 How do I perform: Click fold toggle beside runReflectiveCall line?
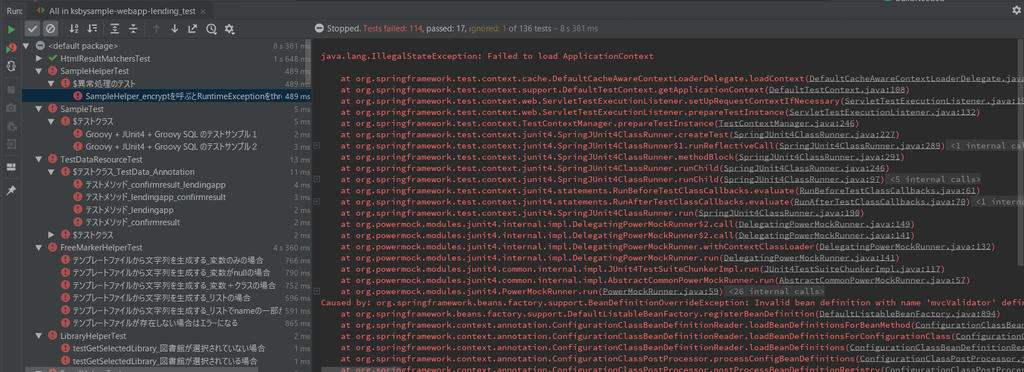click(317, 146)
